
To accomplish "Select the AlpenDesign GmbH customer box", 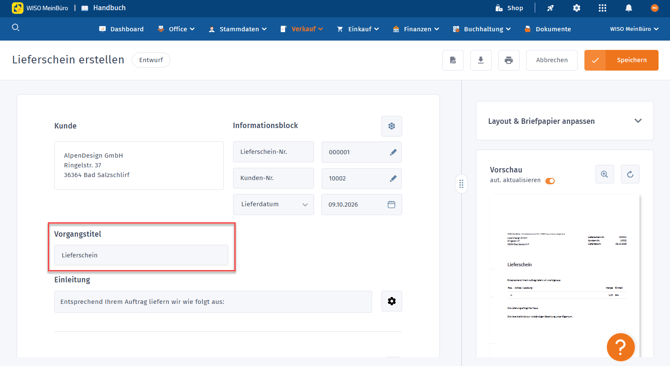I will tap(139, 165).
